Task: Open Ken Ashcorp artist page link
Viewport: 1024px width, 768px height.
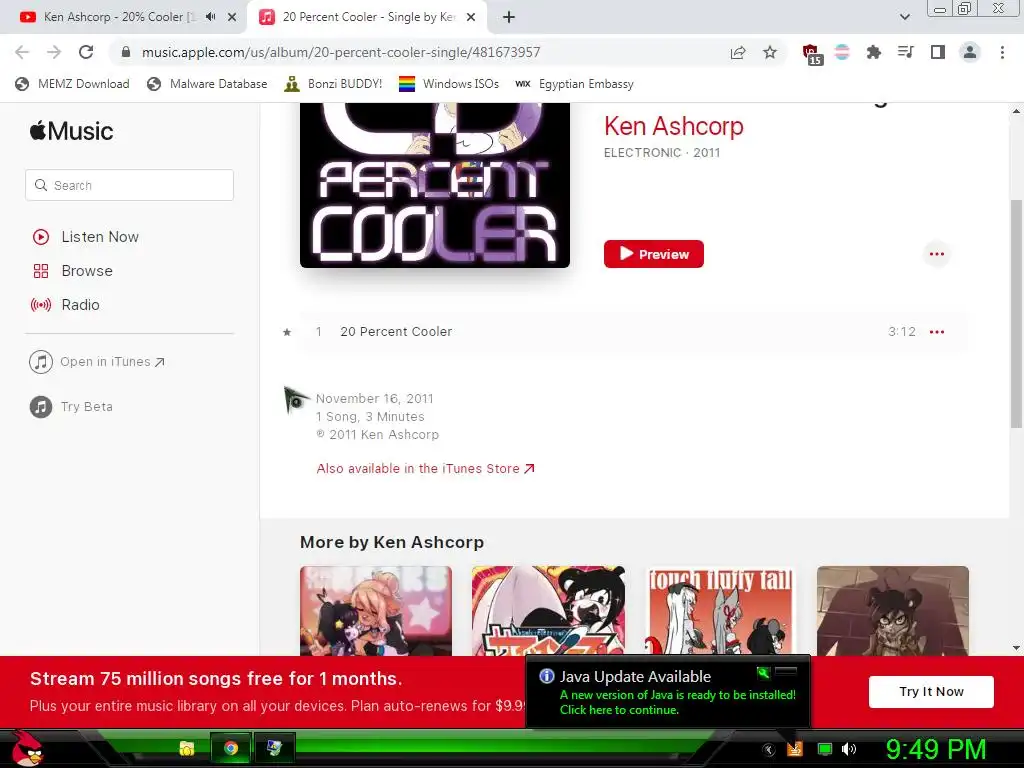Action: 673,126
